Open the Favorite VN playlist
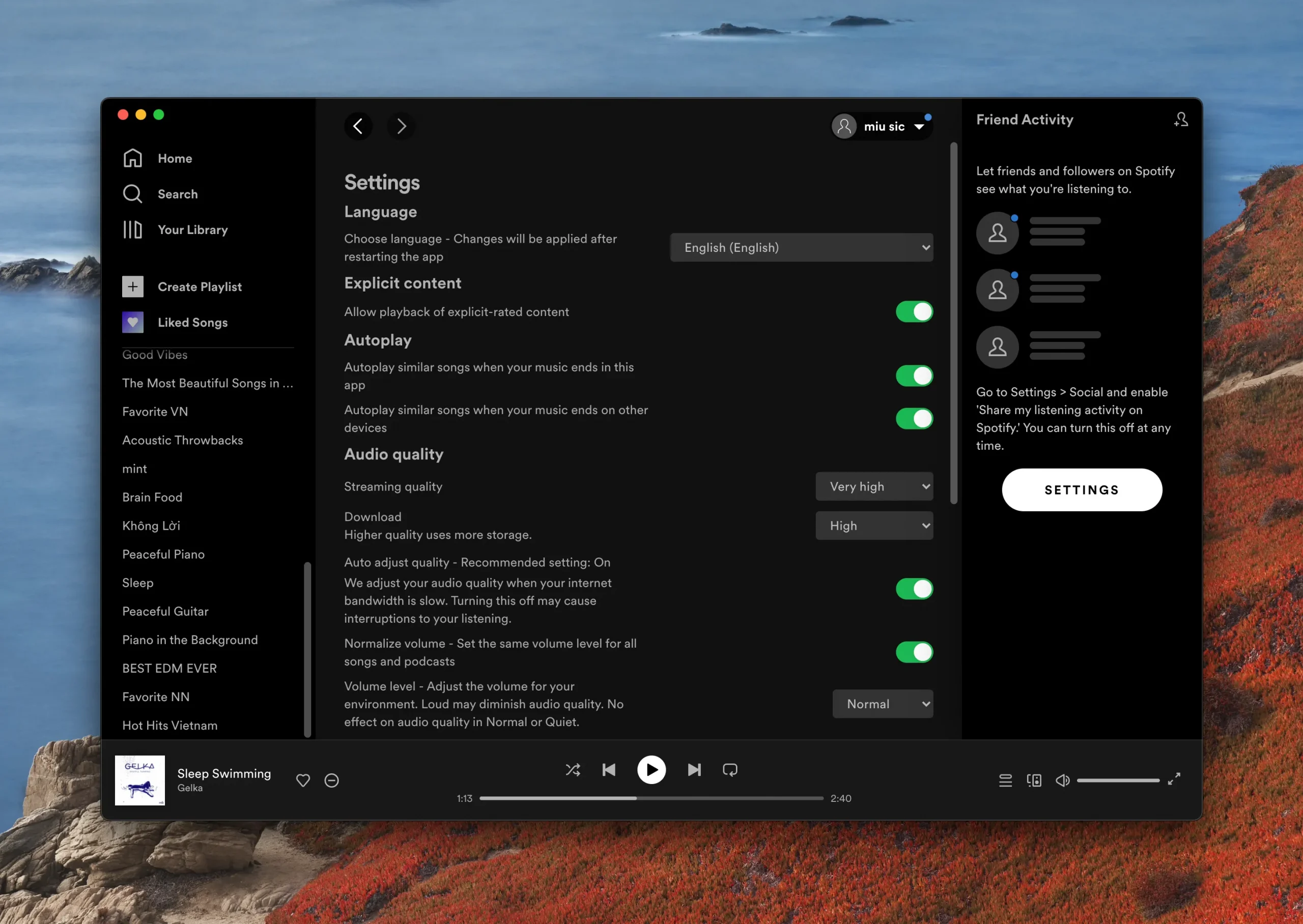The height and width of the screenshot is (924, 1303). (x=155, y=412)
